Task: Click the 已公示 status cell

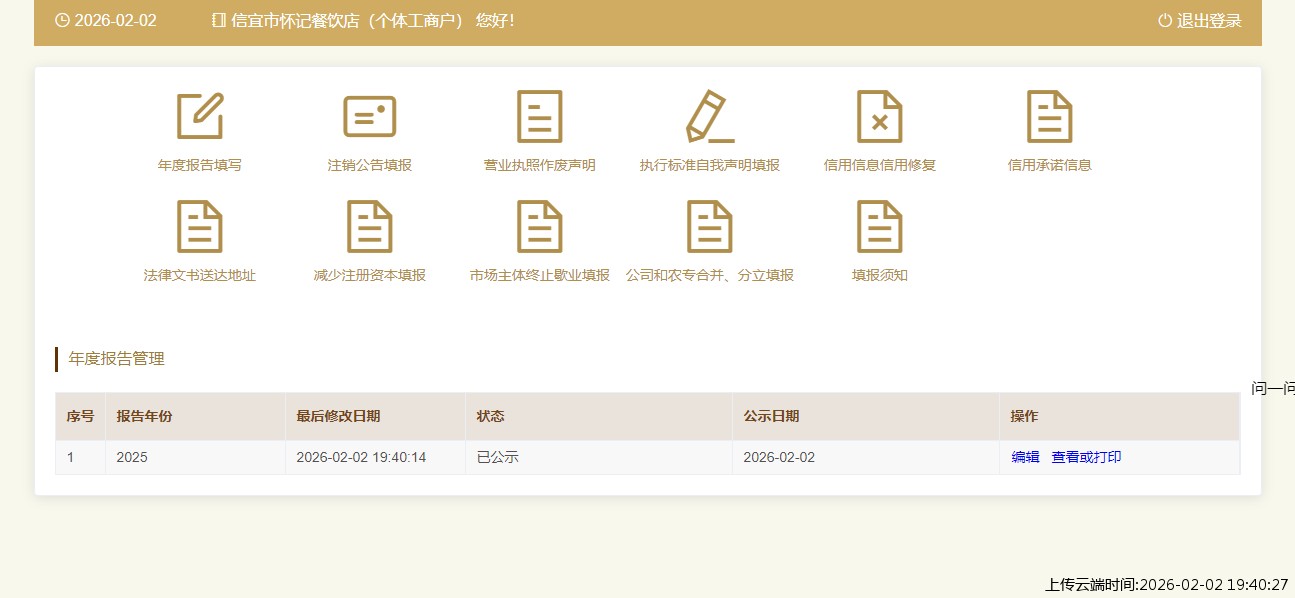Action: point(497,457)
